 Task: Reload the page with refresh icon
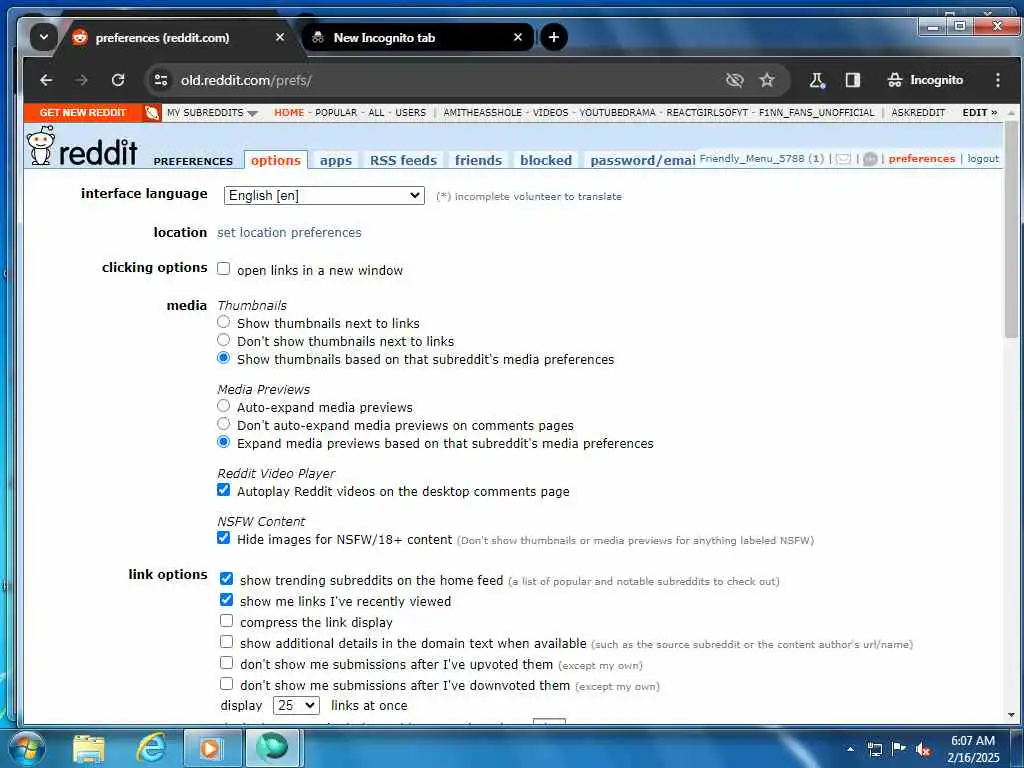click(118, 80)
